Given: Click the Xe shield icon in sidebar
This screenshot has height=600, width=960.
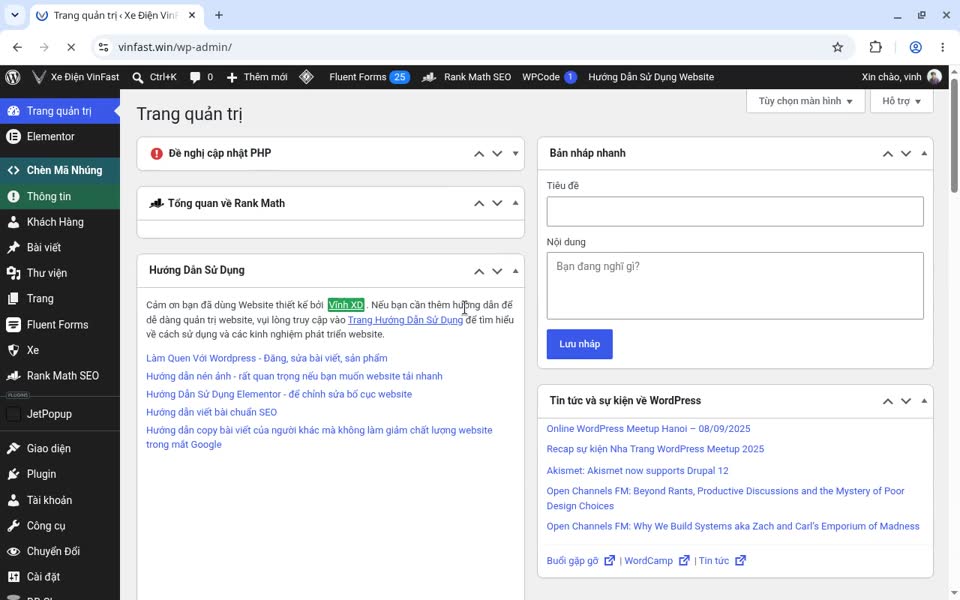Looking at the screenshot, I should [13, 350].
